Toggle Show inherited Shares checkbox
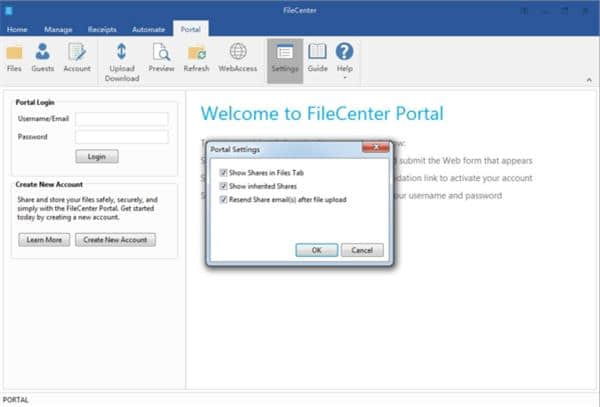Viewport: 600px width, 407px height. pyautogui.click(x=224, y=186)
